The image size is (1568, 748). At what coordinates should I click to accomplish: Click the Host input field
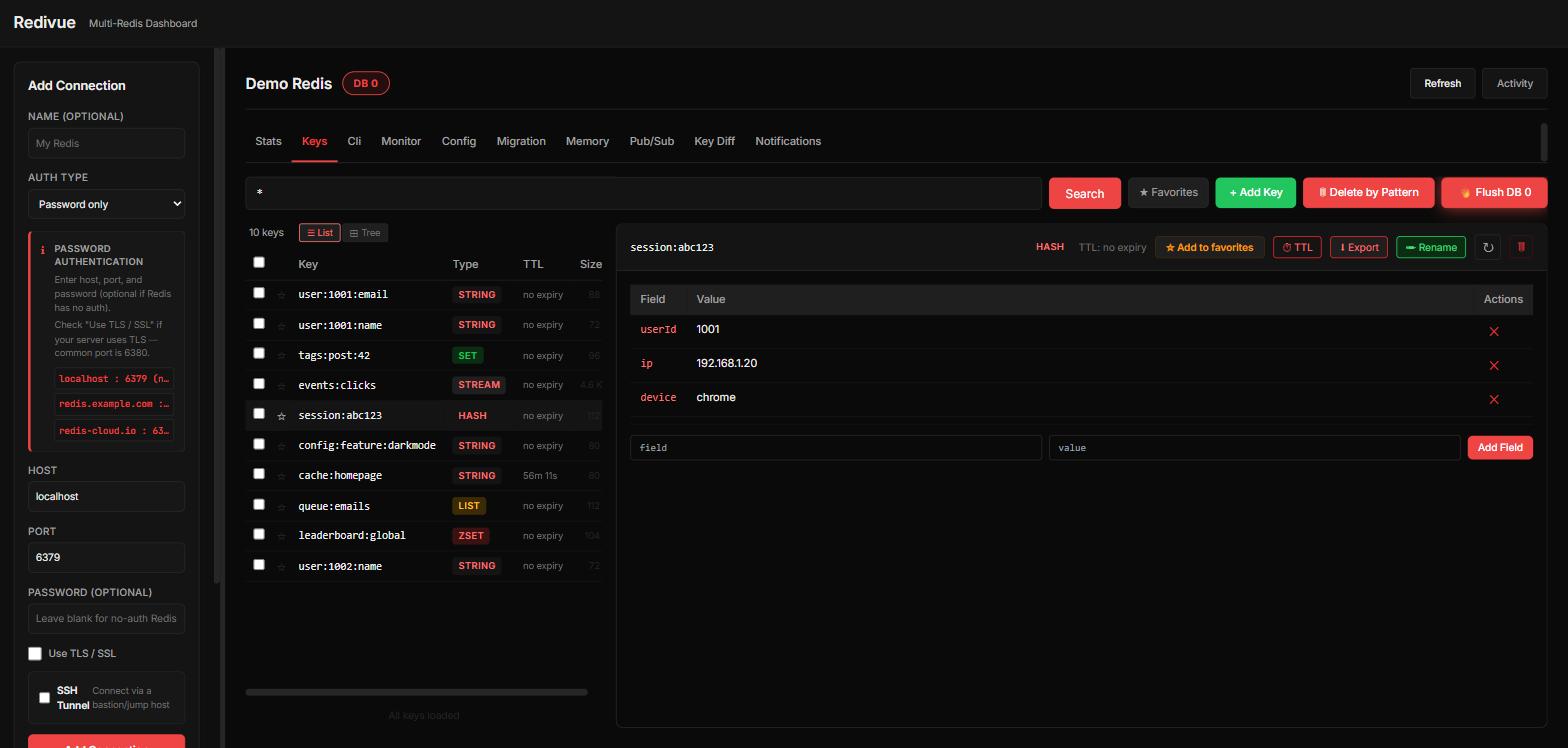(x=106, y=496)
